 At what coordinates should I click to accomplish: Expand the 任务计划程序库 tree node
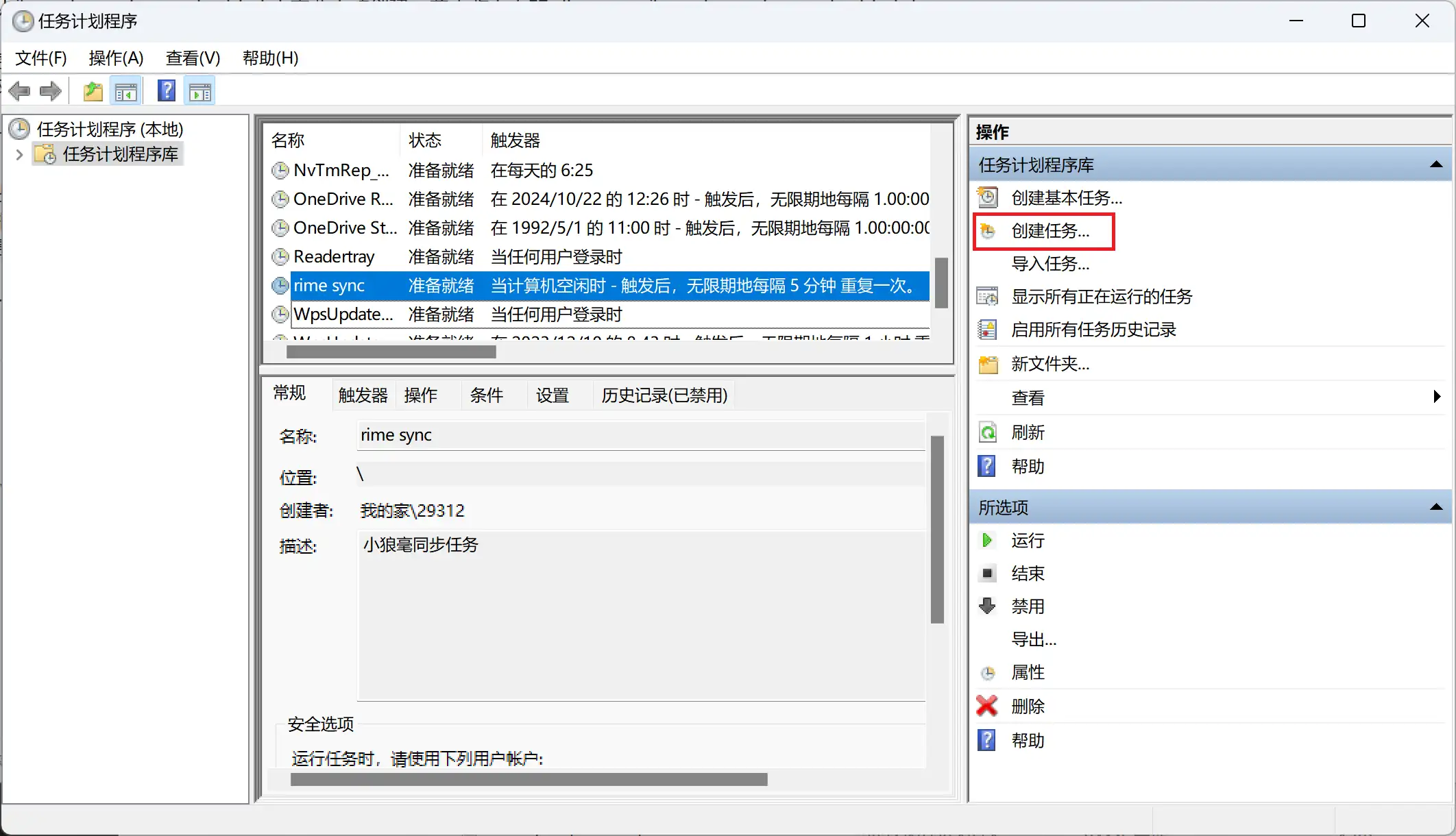tap(19, 154)
